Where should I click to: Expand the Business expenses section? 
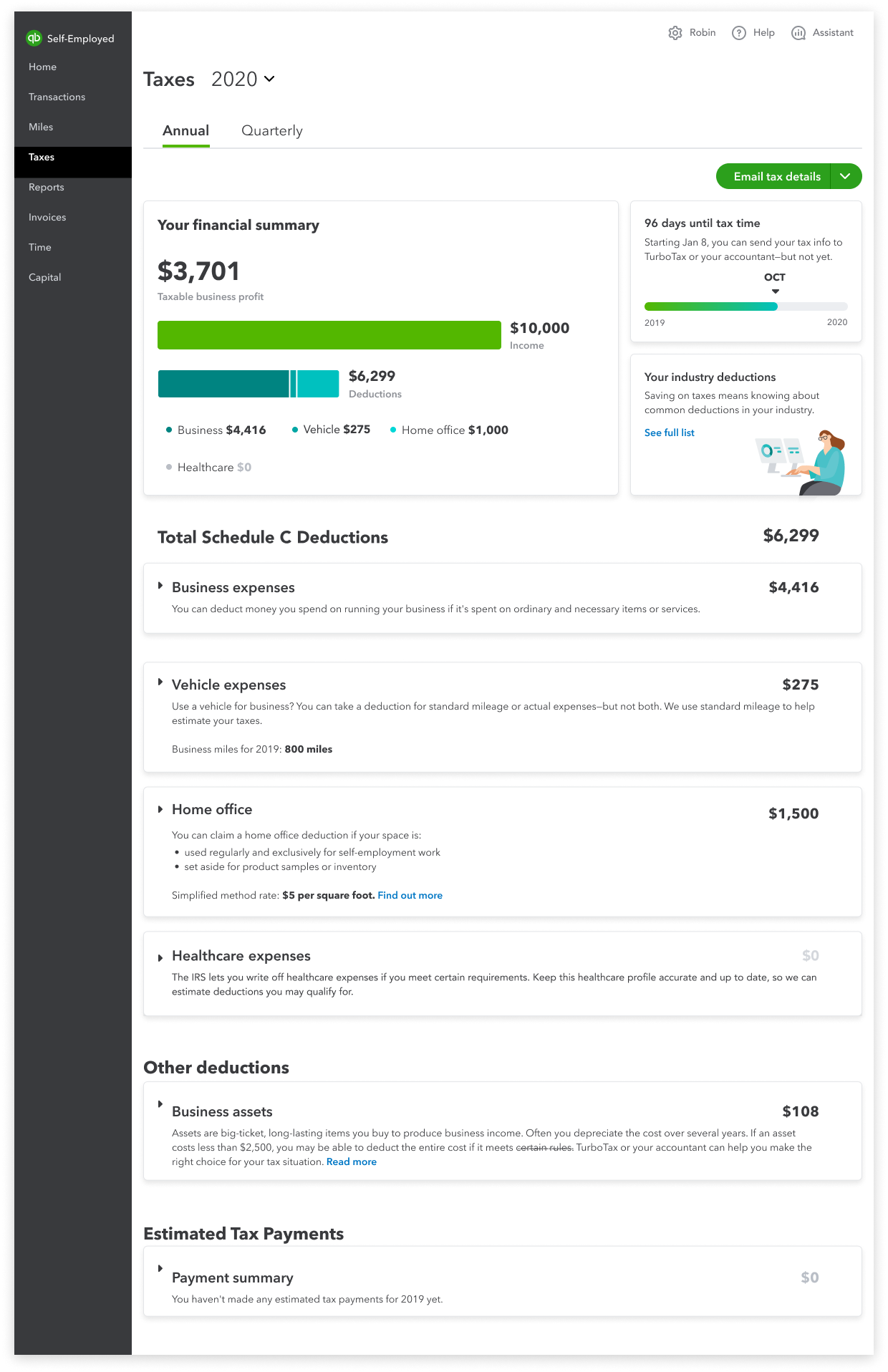click(160, 586)
